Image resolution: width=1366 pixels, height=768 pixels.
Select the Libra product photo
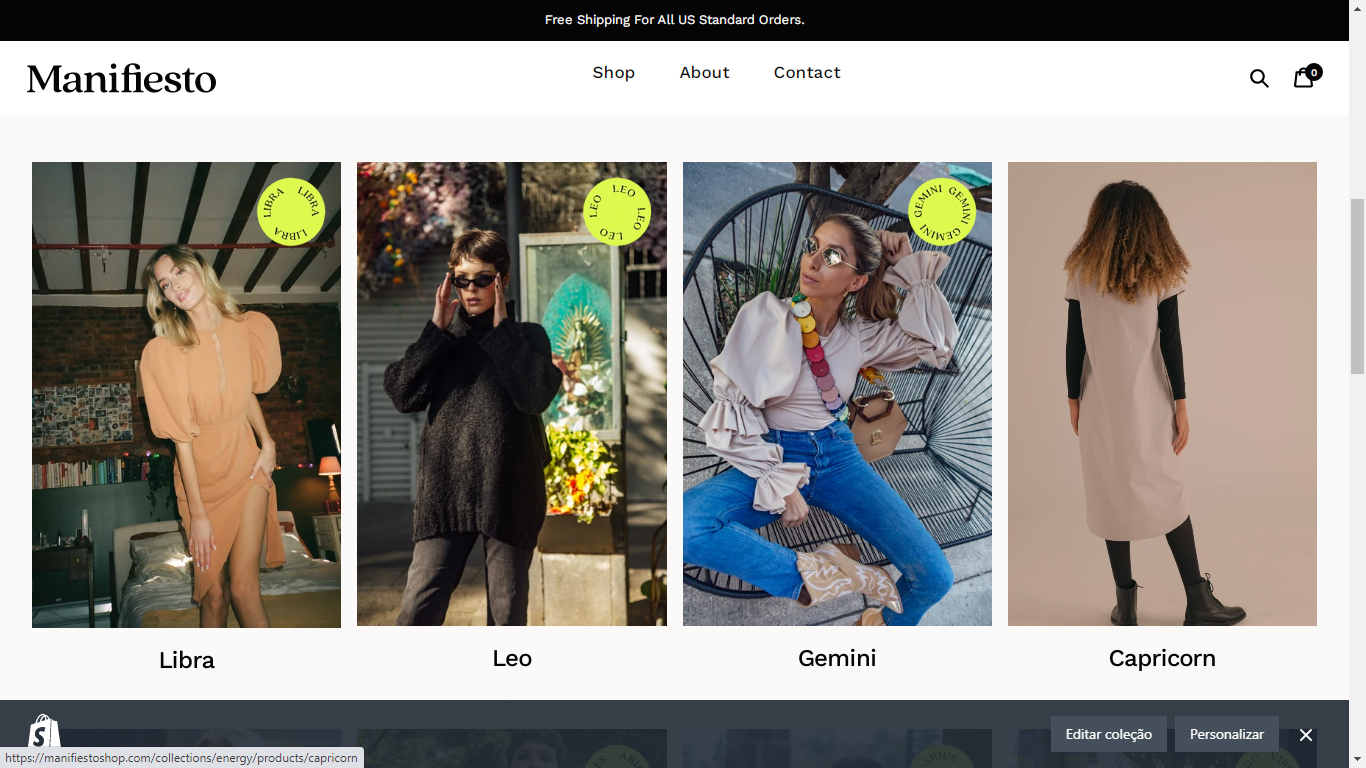pyautogui.click(x=186, y=395)
